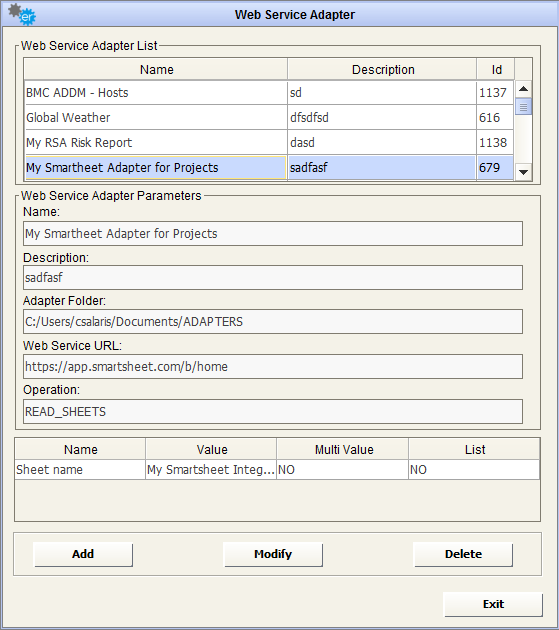
Task: Click the Exit button
Action: click(493, 604)
